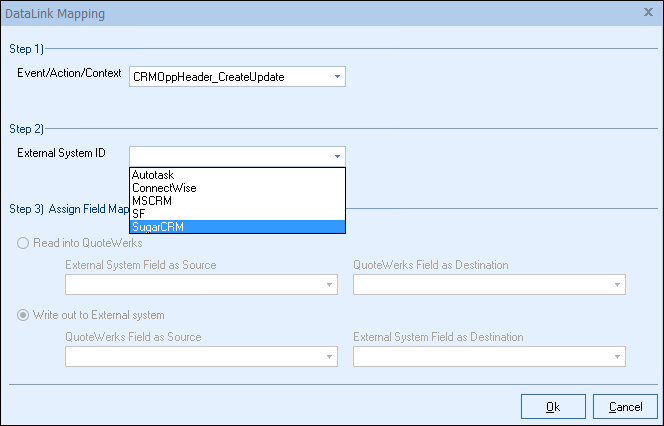Image resolution: width=664 pixels, height=426 pixels.
Task: Select the Read into QuoteWerks radio button
Action: (x=24, y=243)
